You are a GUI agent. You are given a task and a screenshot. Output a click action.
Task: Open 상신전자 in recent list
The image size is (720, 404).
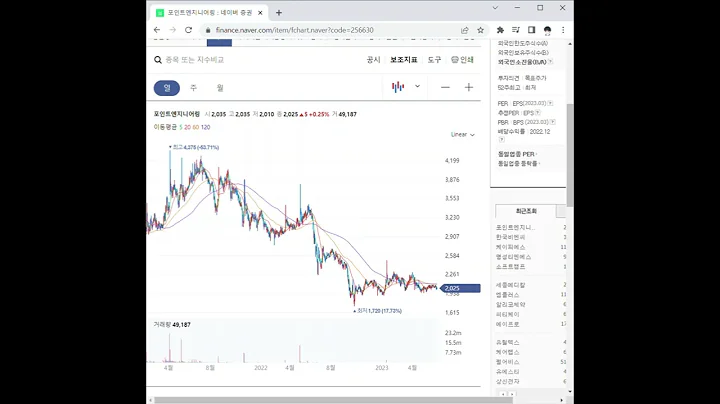507,382
